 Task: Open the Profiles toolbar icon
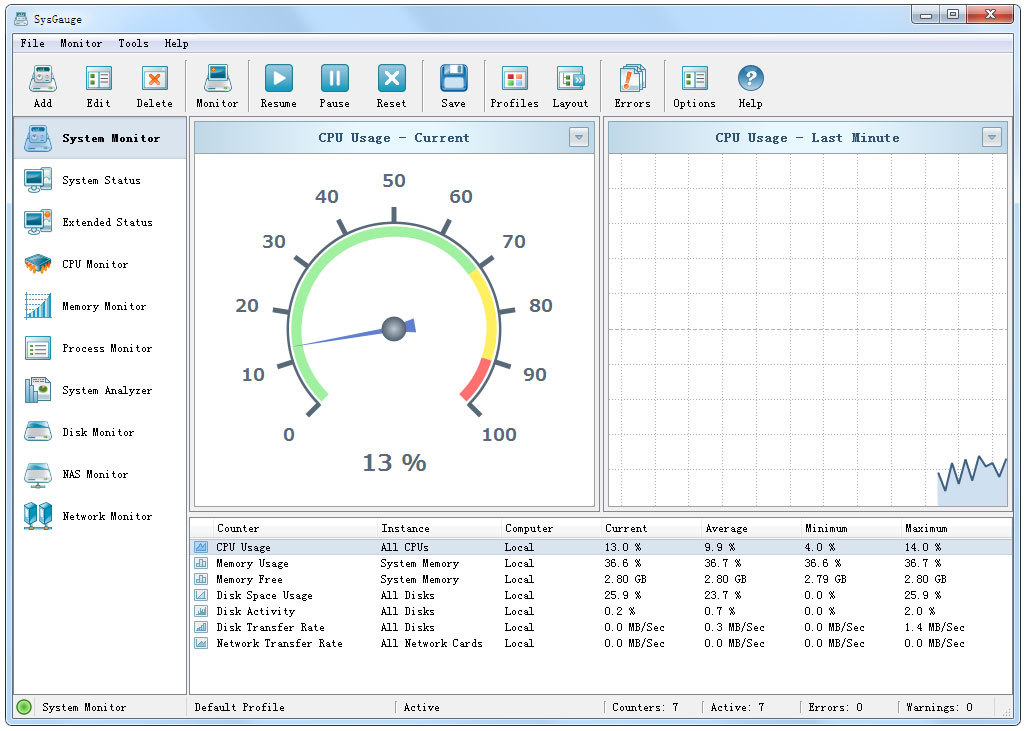point(514,80)
